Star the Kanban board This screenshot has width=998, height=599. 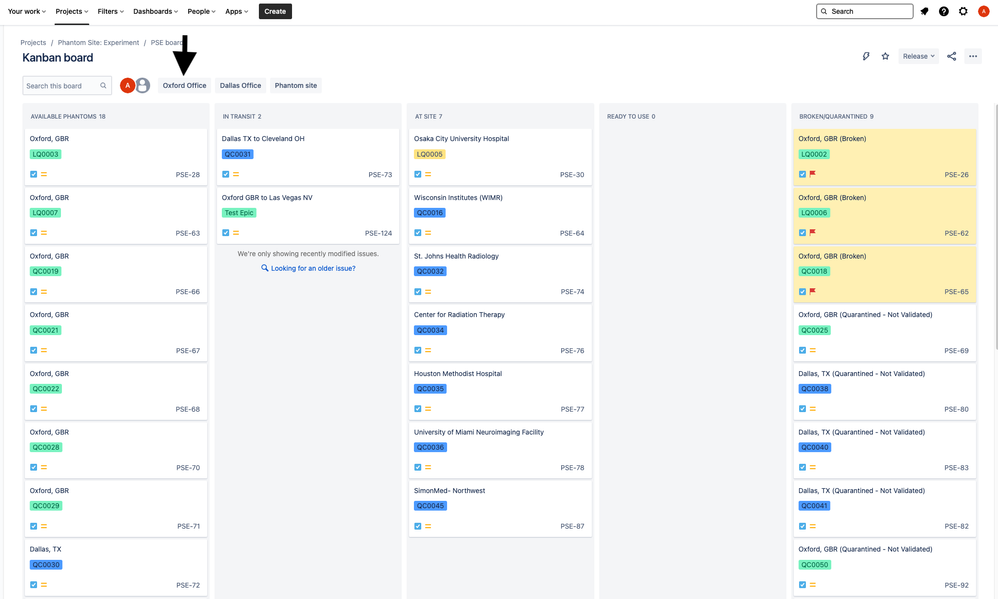885,56
